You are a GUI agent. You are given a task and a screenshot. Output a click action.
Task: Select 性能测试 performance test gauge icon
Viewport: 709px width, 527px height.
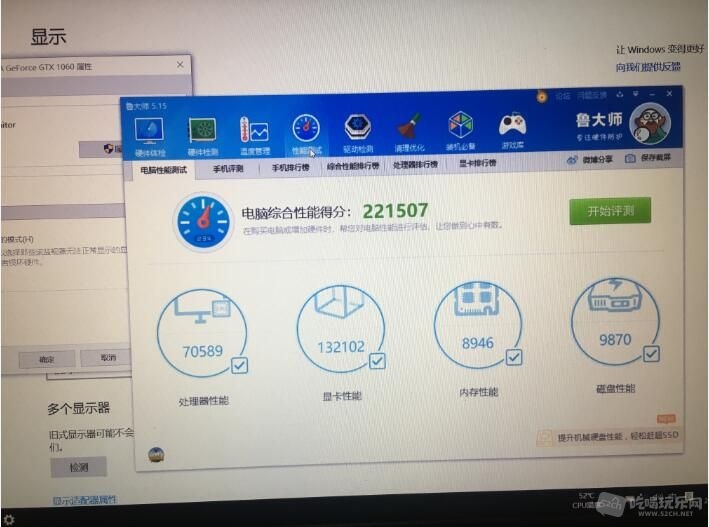click(306, 134)
